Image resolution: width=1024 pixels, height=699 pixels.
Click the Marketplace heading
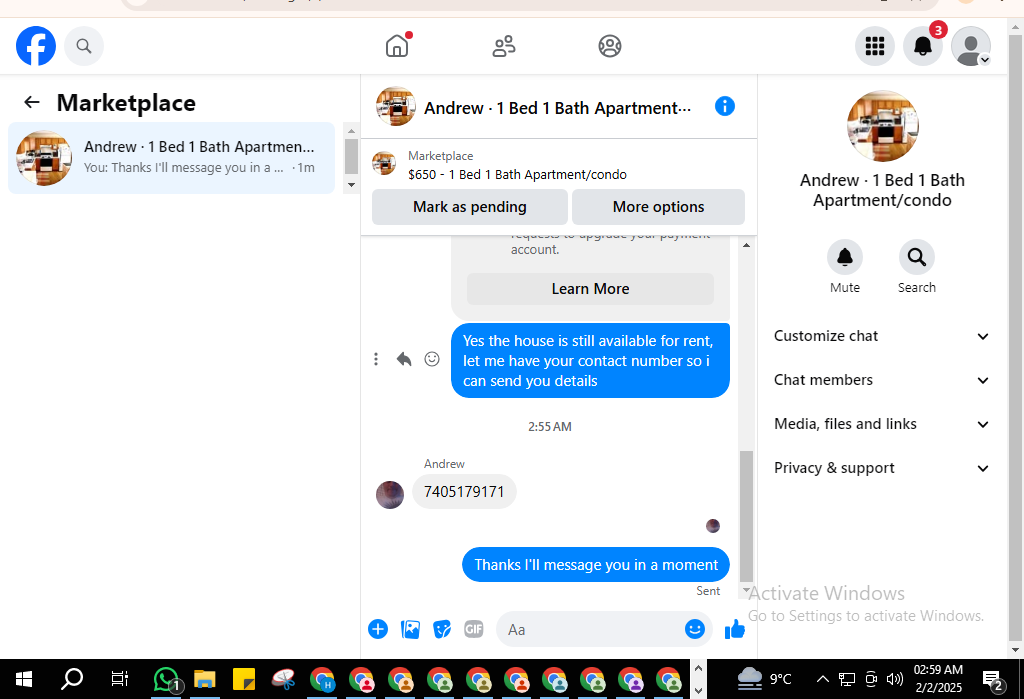tap(126, 103)
